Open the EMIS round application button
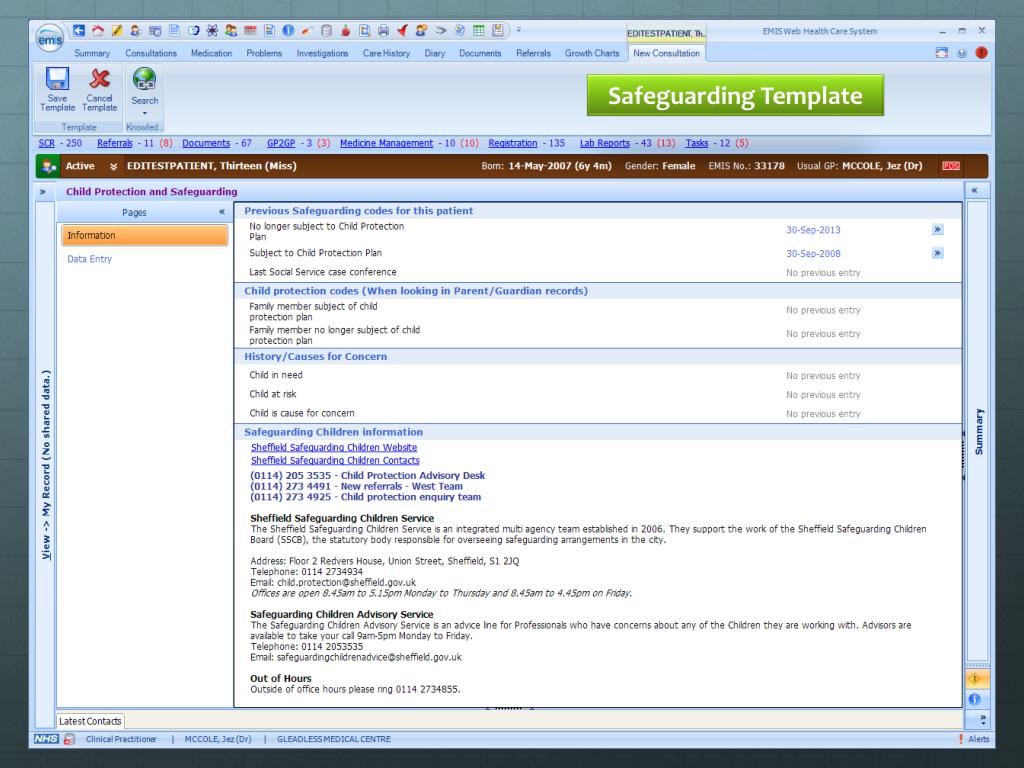Screen dimensions: 1024x768 (50, 38)
